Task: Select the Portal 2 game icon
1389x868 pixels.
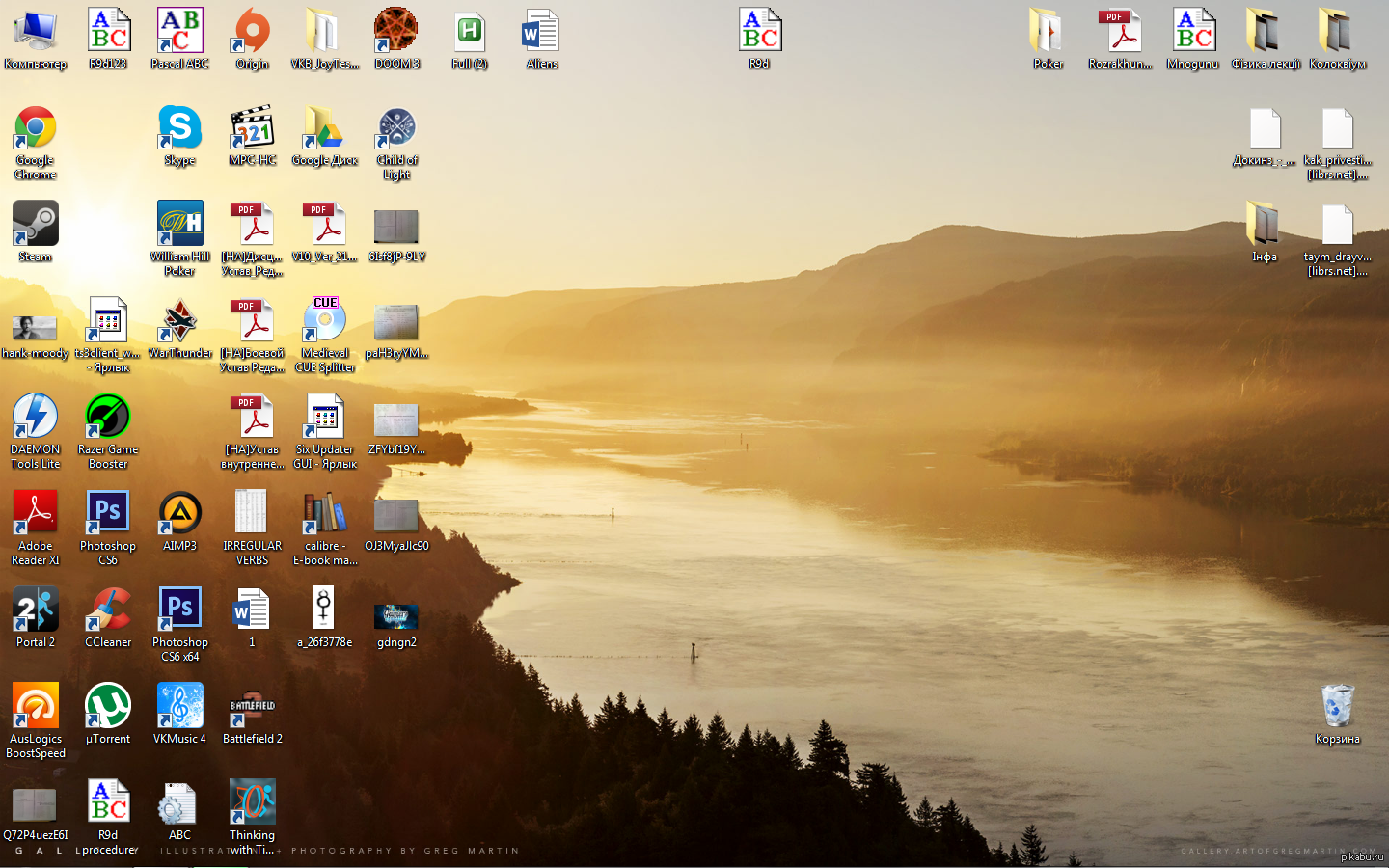Action: 35,610
